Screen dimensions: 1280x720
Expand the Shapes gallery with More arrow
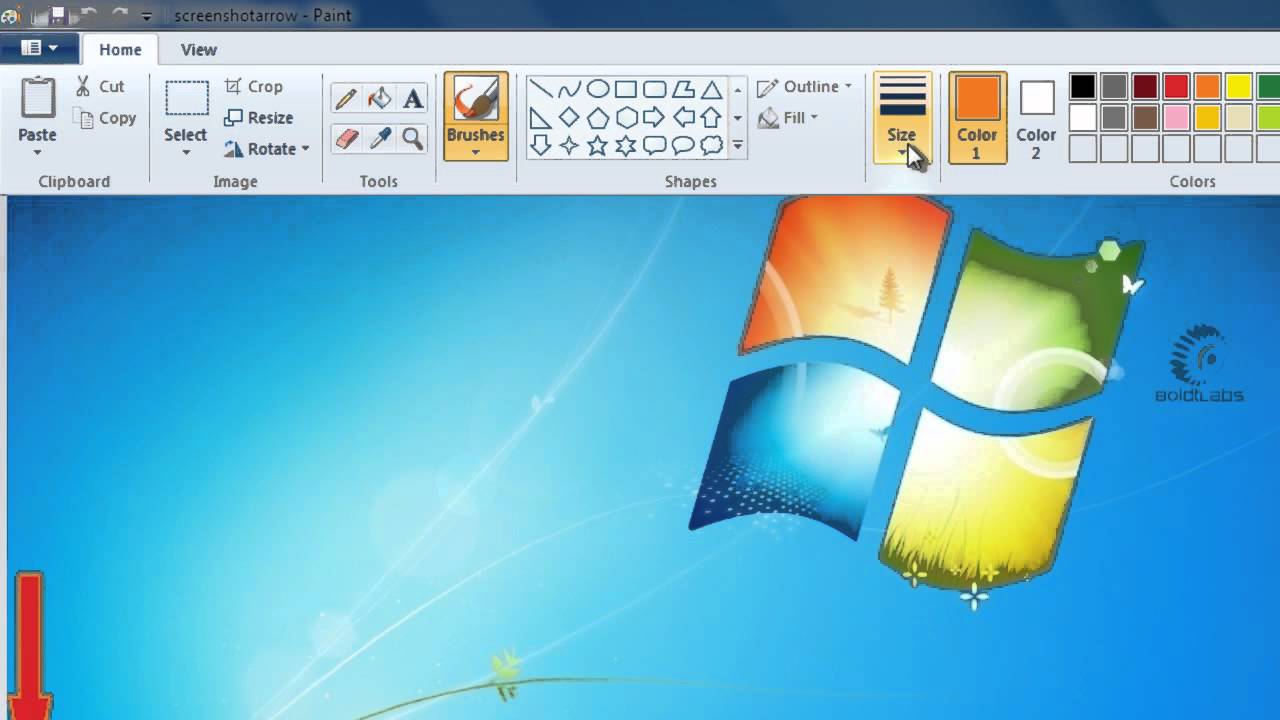tap(738, 146)
